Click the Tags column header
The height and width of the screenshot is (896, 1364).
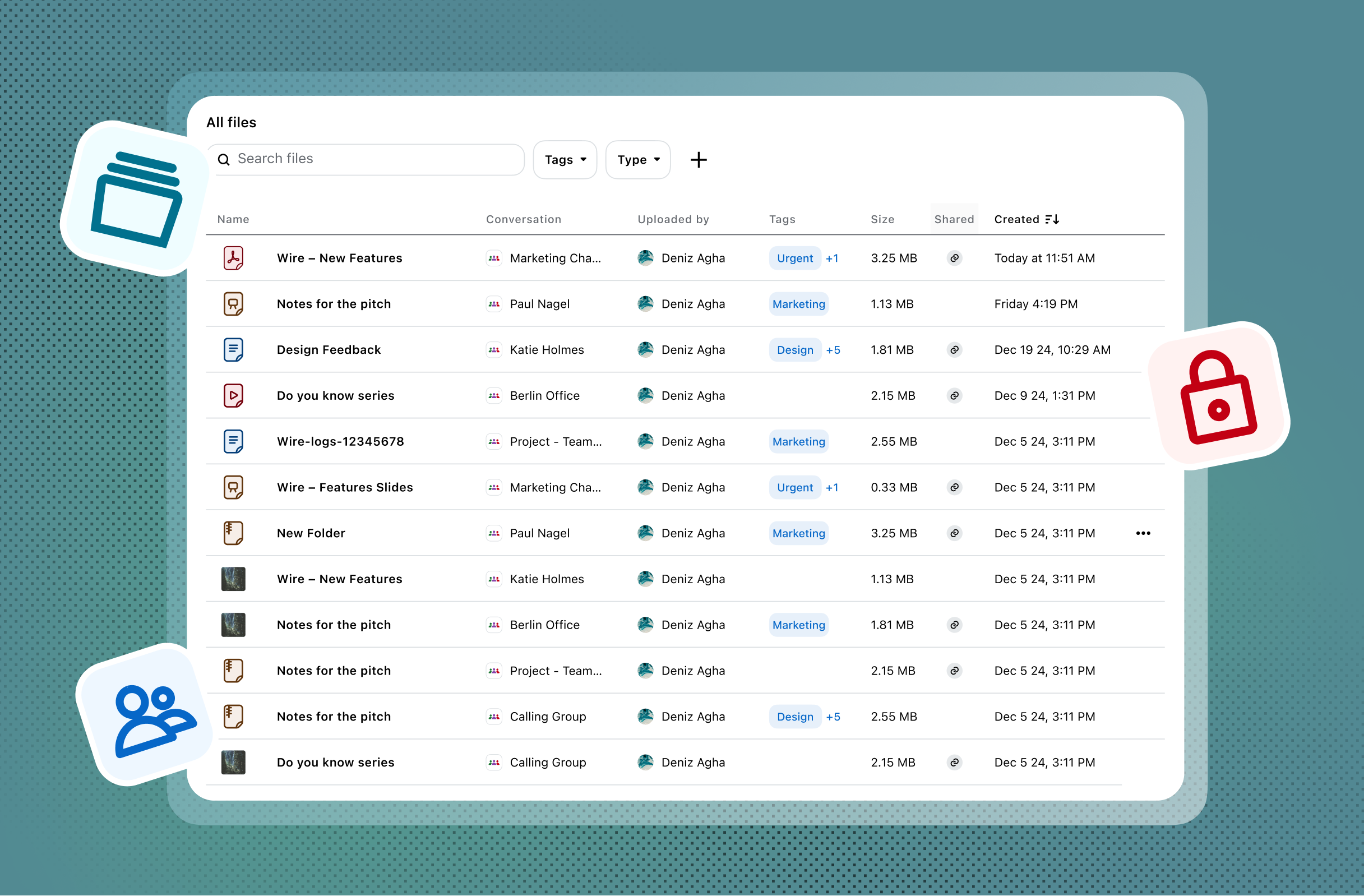coord(782,220)
